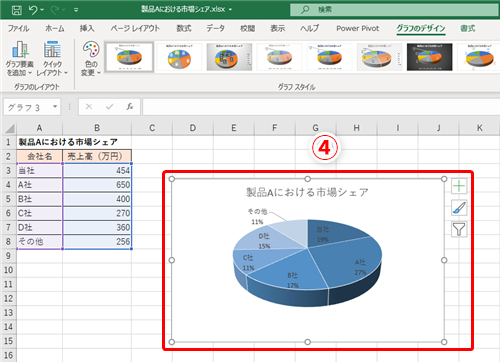500x362 pixels.
Task: Click cell containing B社 in column A
Action: (40, 199)
